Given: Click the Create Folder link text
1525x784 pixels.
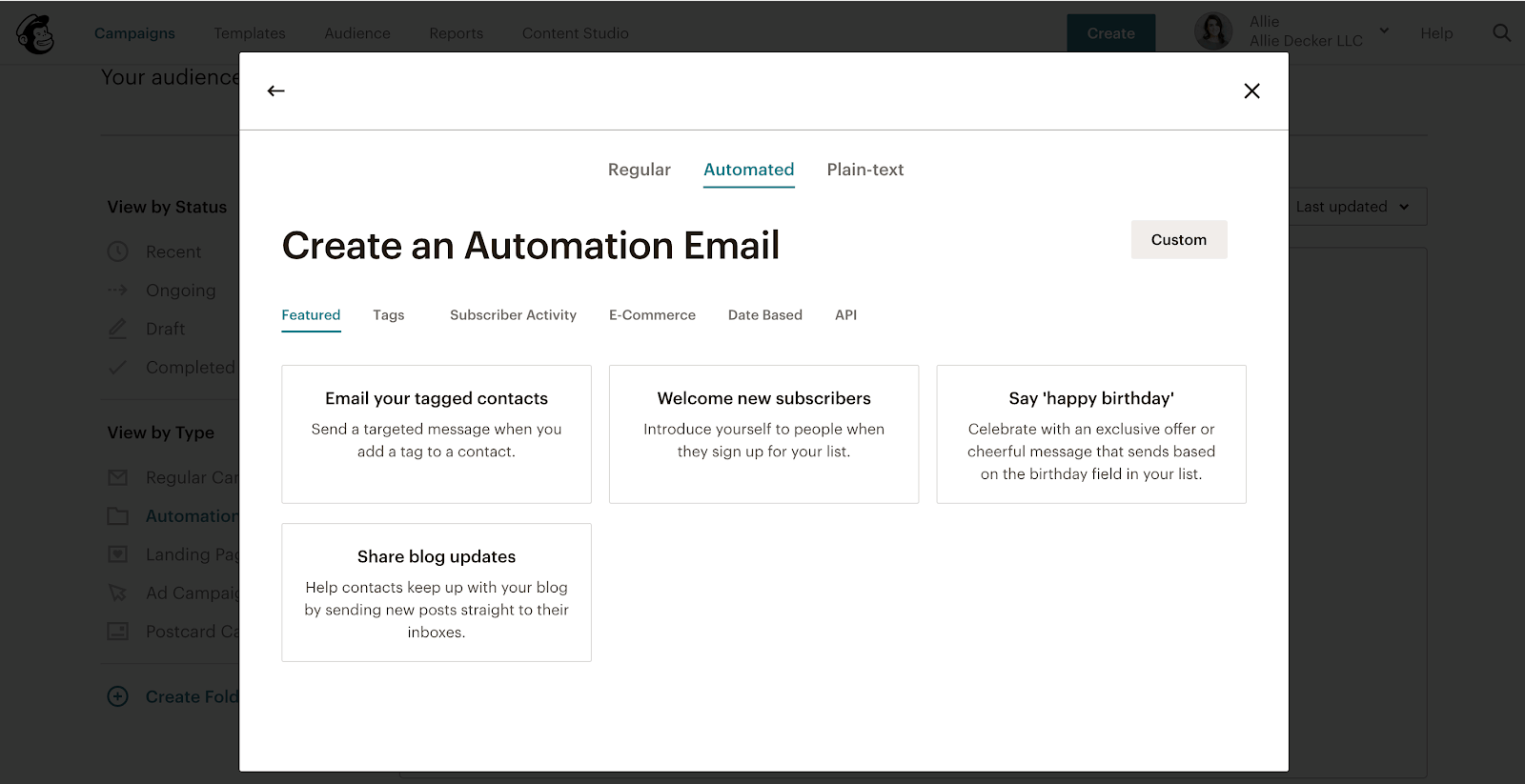Looking at the screenshot, I should 193,696.
